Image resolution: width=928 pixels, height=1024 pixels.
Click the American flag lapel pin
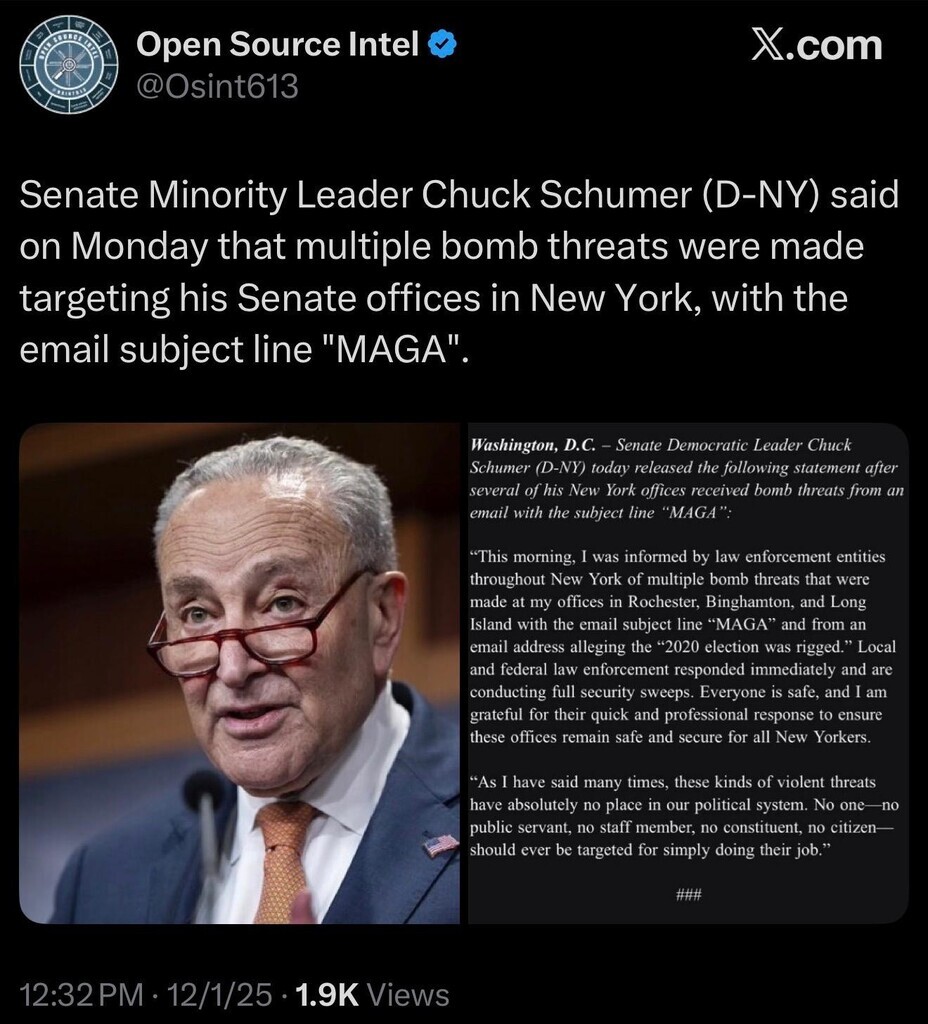click(440, 845)
